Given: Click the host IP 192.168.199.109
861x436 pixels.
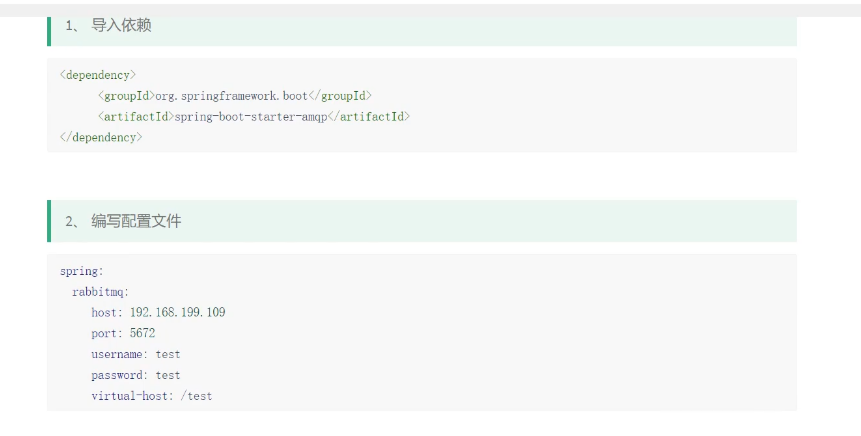Looking at the screenshot, I should click(x=177, y=312).
